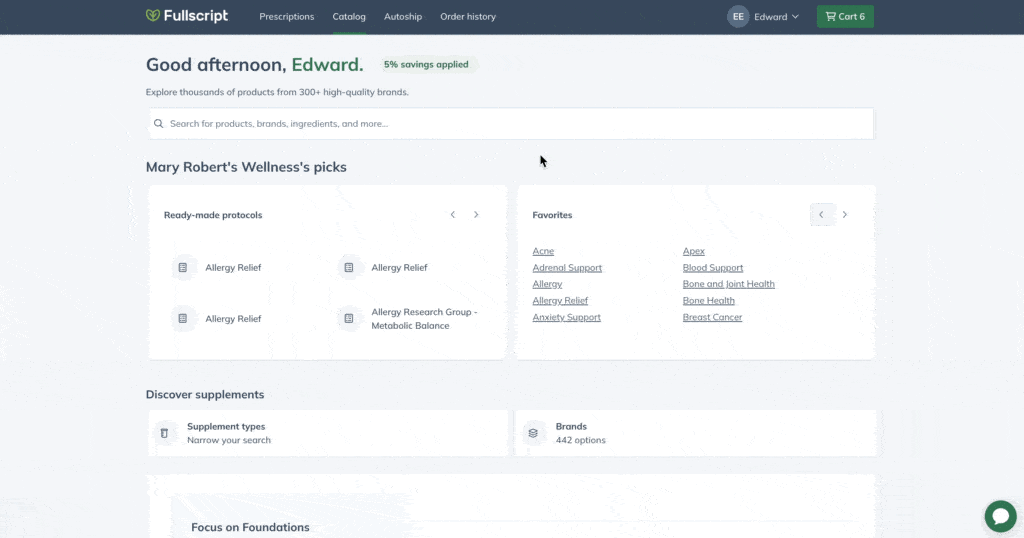Expand the Edward account dropdown
The height and width of the screenshot is (538, 1024).
pyautogui.click(x=776, y=16)
